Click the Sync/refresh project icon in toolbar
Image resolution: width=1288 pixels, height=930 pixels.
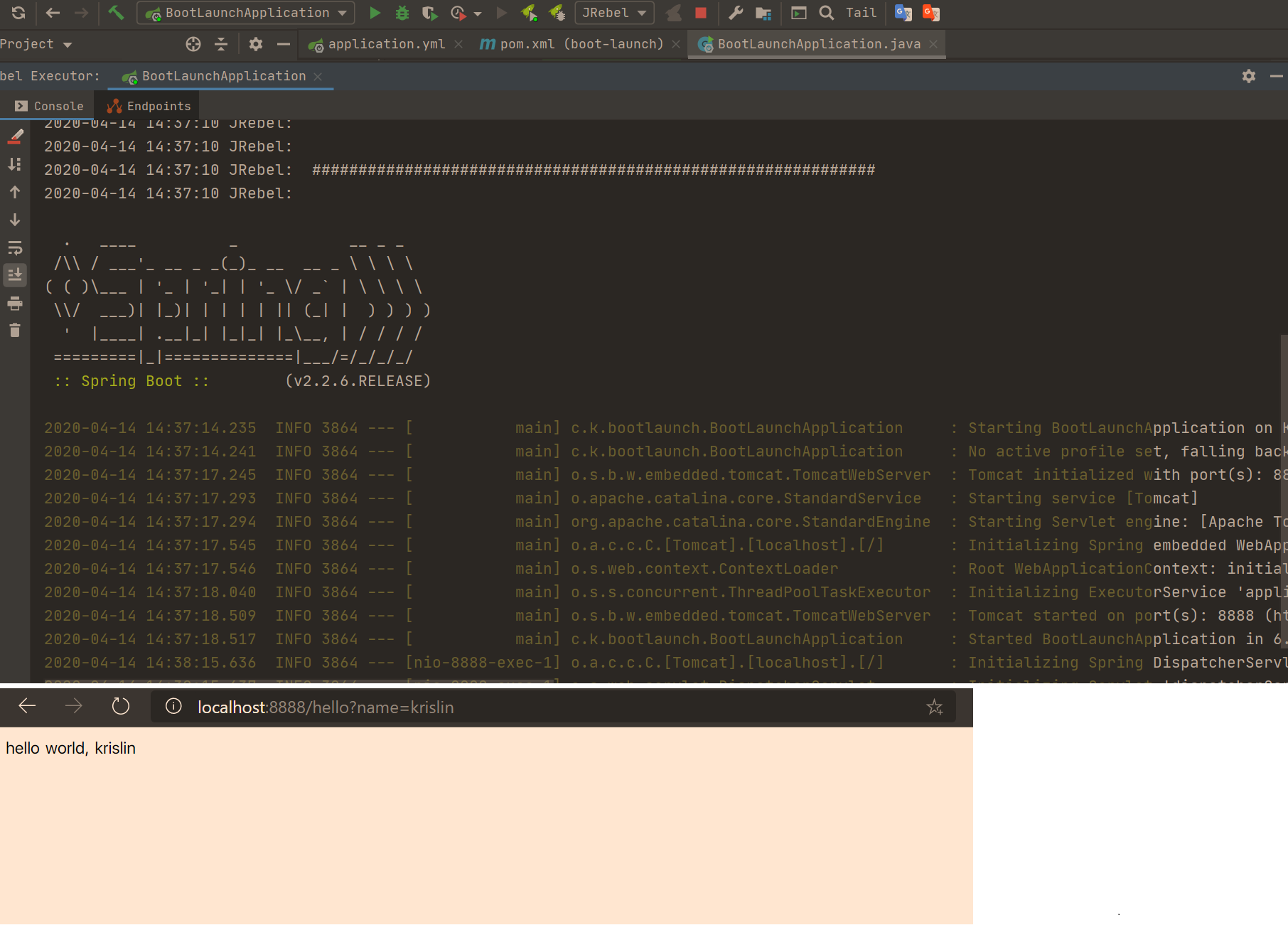click(x=18, y=13)
